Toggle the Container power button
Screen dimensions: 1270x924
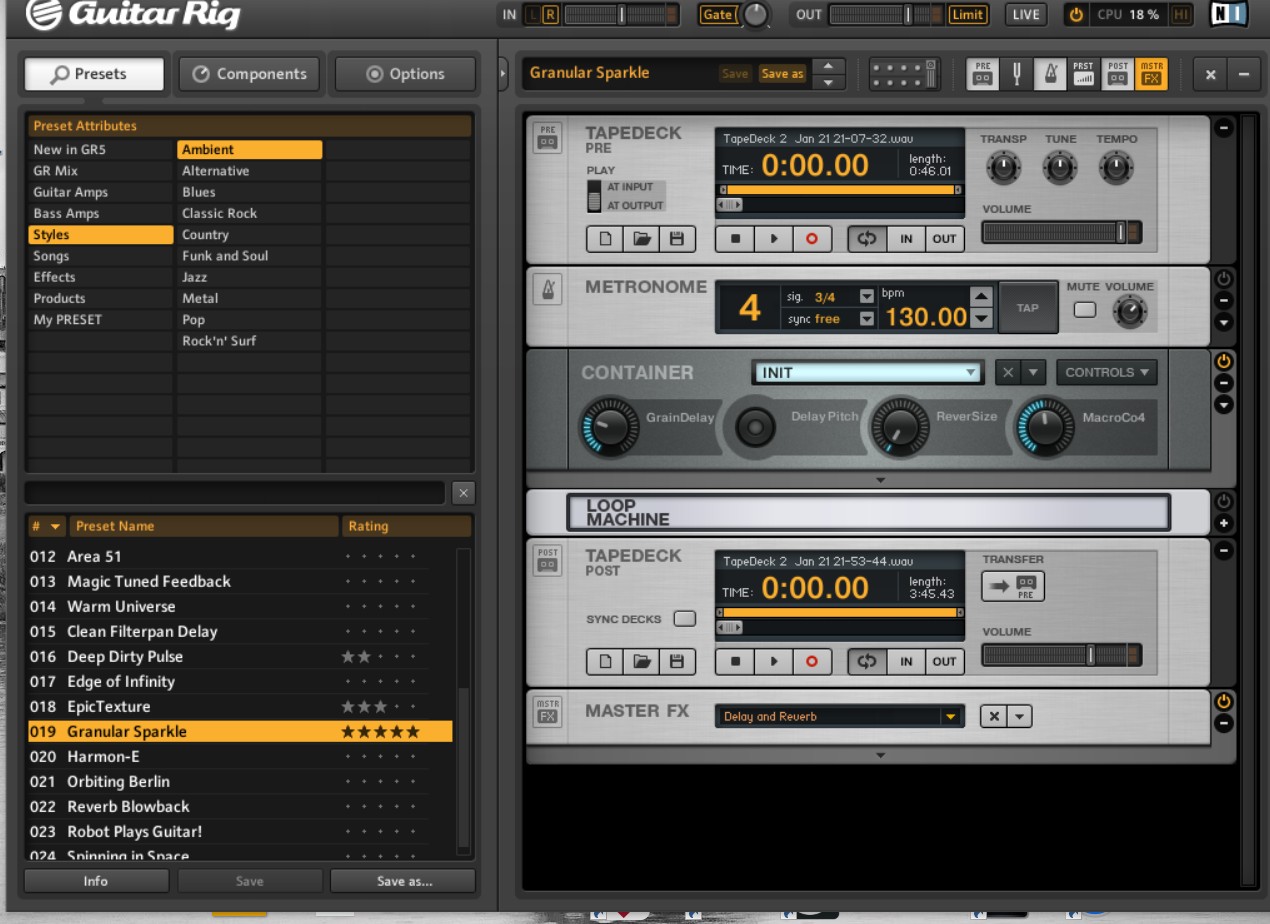click(1224, 360)
